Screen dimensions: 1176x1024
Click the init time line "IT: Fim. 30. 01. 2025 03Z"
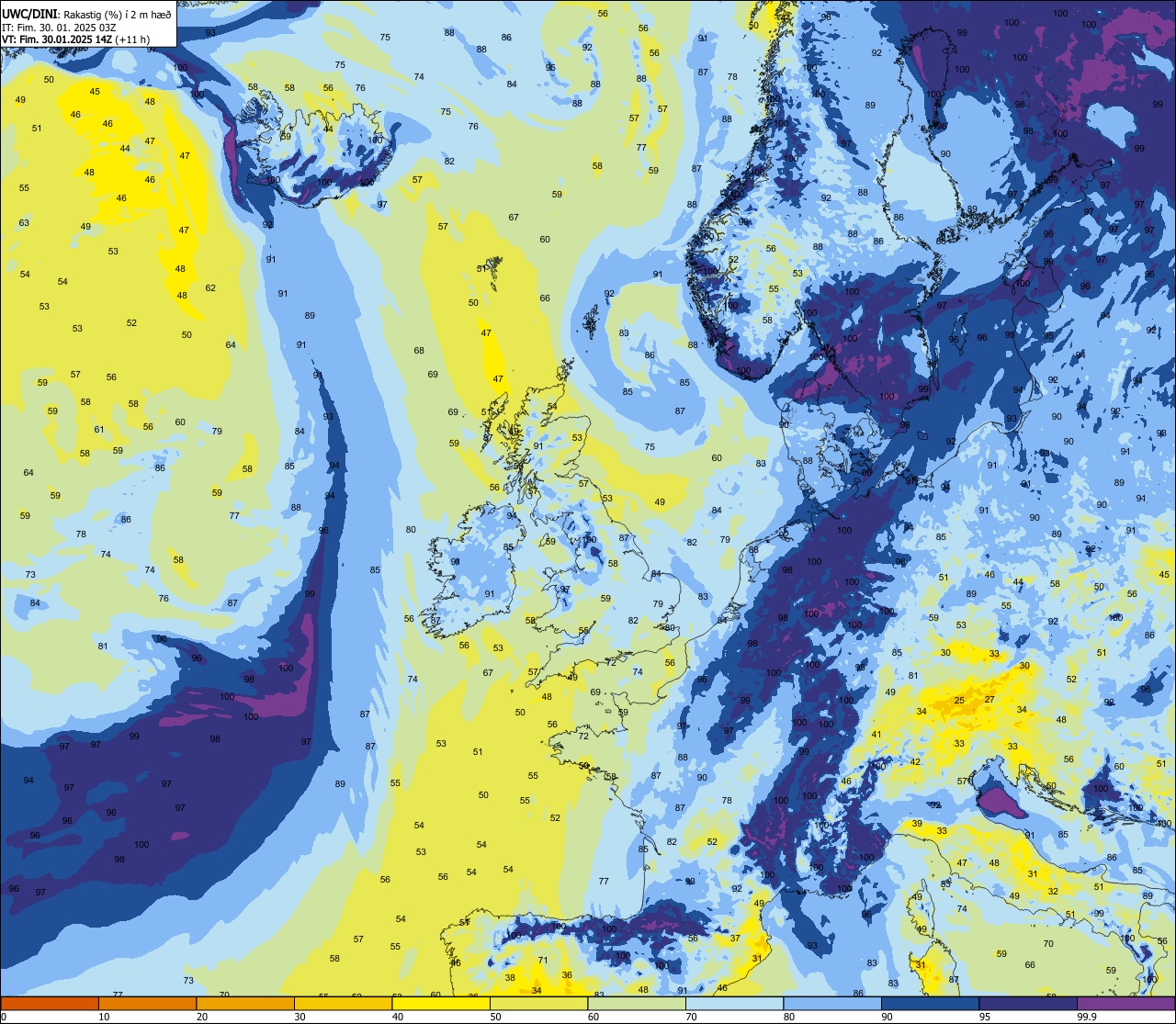(x=59, y=28)
